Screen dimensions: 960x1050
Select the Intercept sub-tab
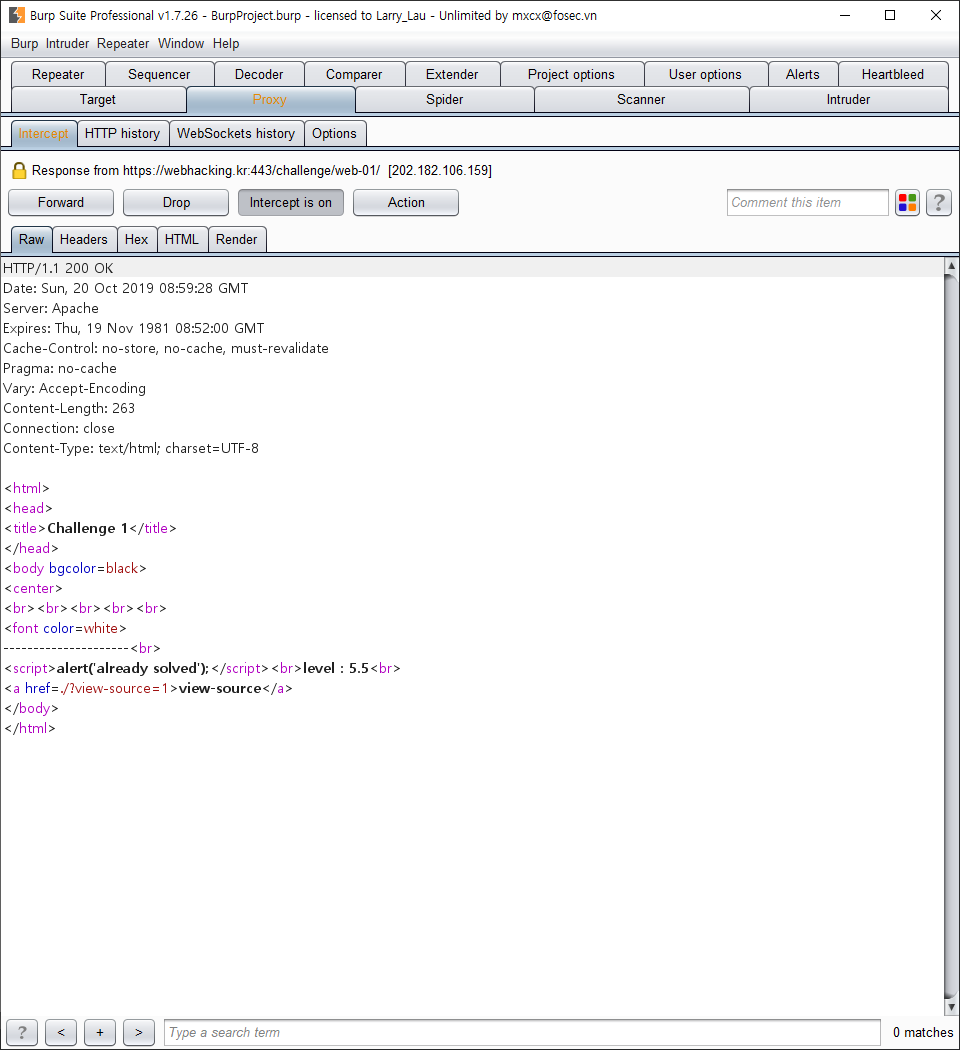(44, 134)
